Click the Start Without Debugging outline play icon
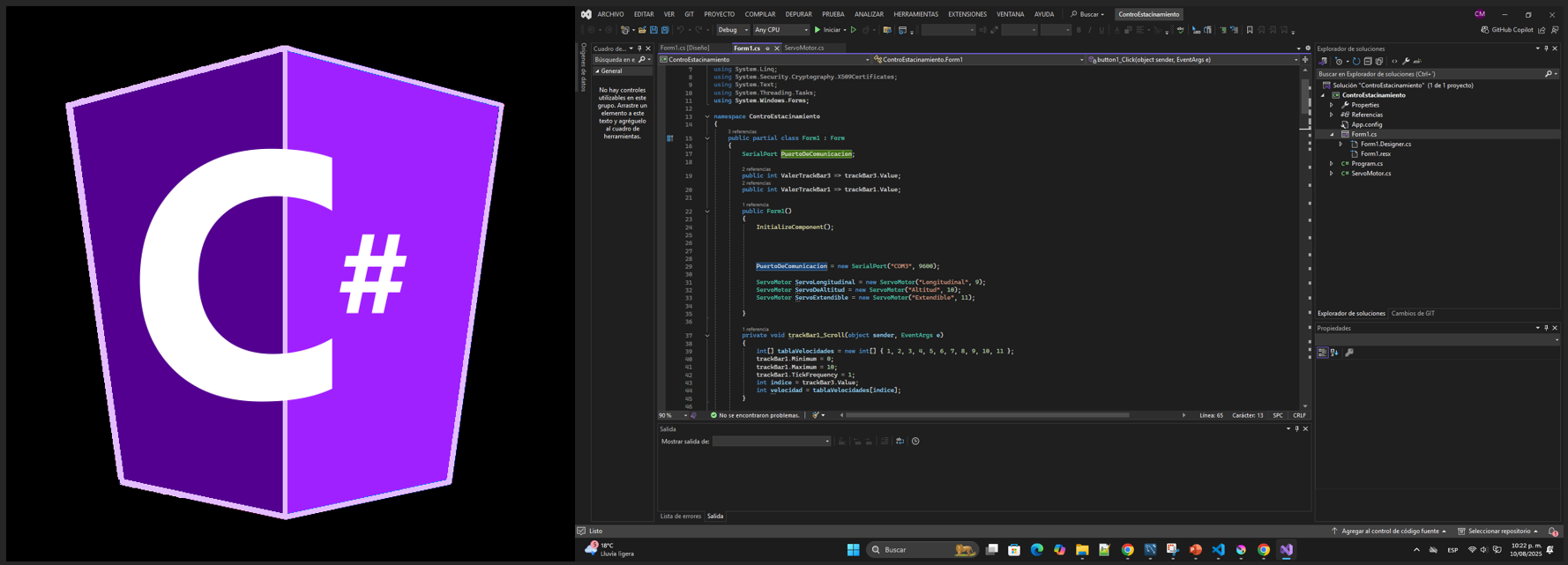 click(x=854, y=30)
